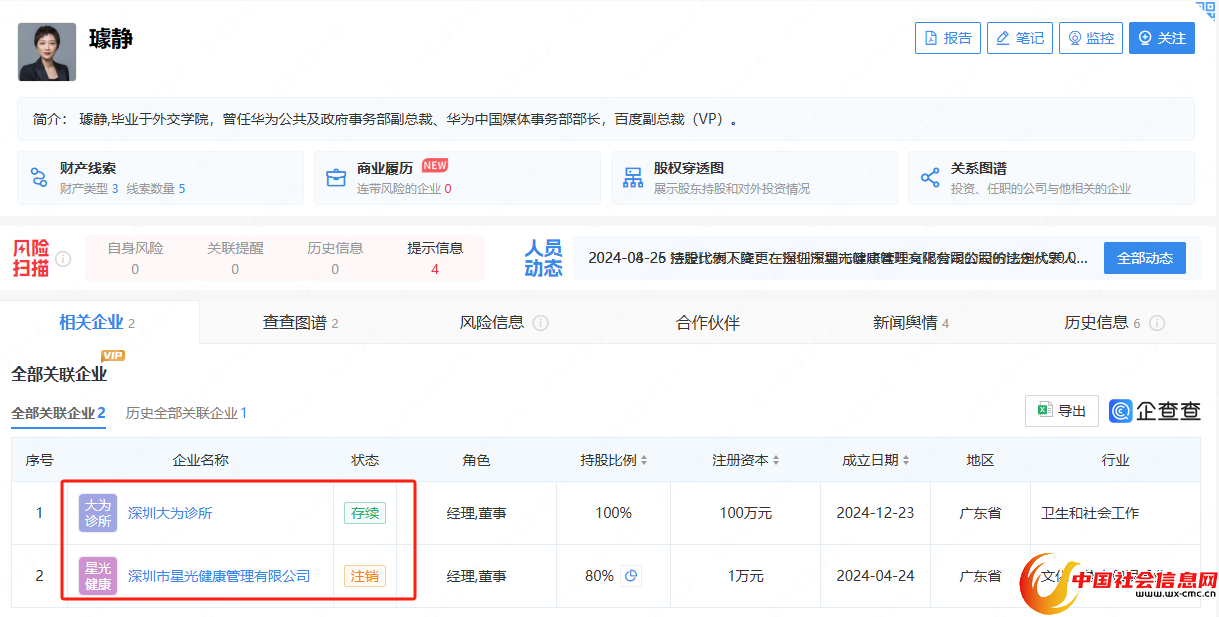Click the 大为诊所 company logo

pos(98,513)
